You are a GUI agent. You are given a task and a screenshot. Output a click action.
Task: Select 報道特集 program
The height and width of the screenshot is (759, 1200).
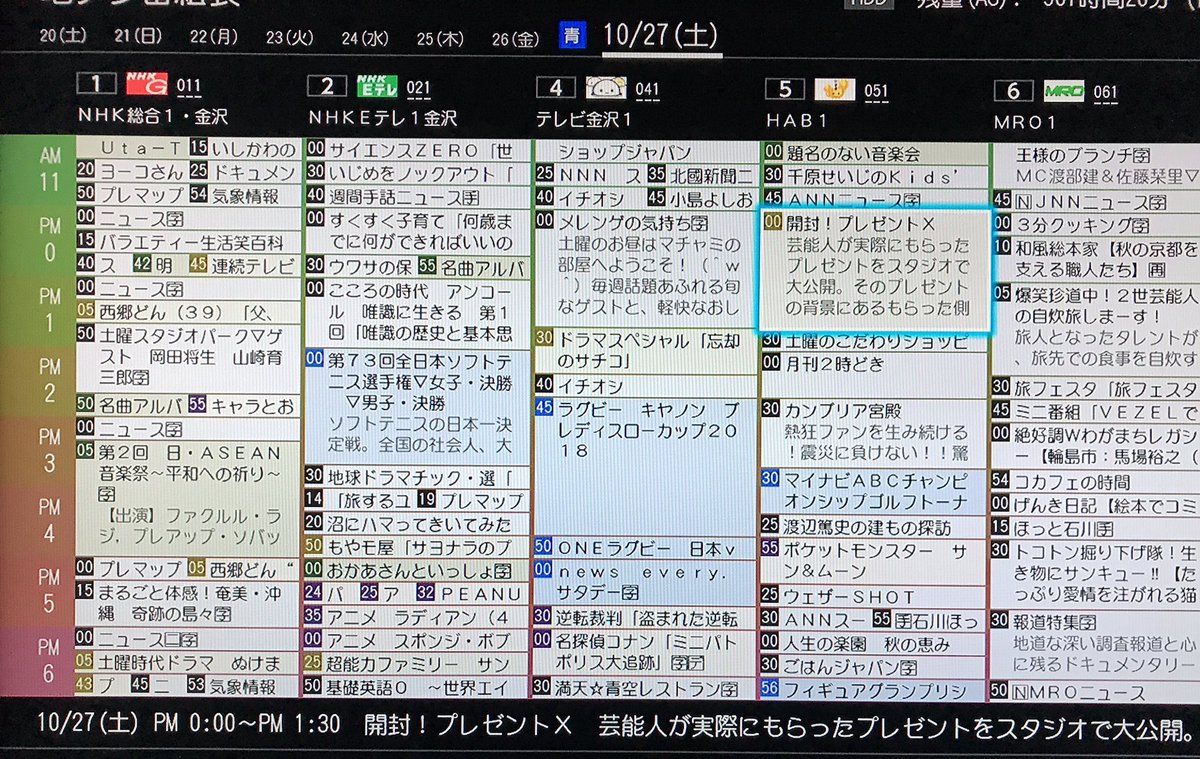click(1097, 642)
